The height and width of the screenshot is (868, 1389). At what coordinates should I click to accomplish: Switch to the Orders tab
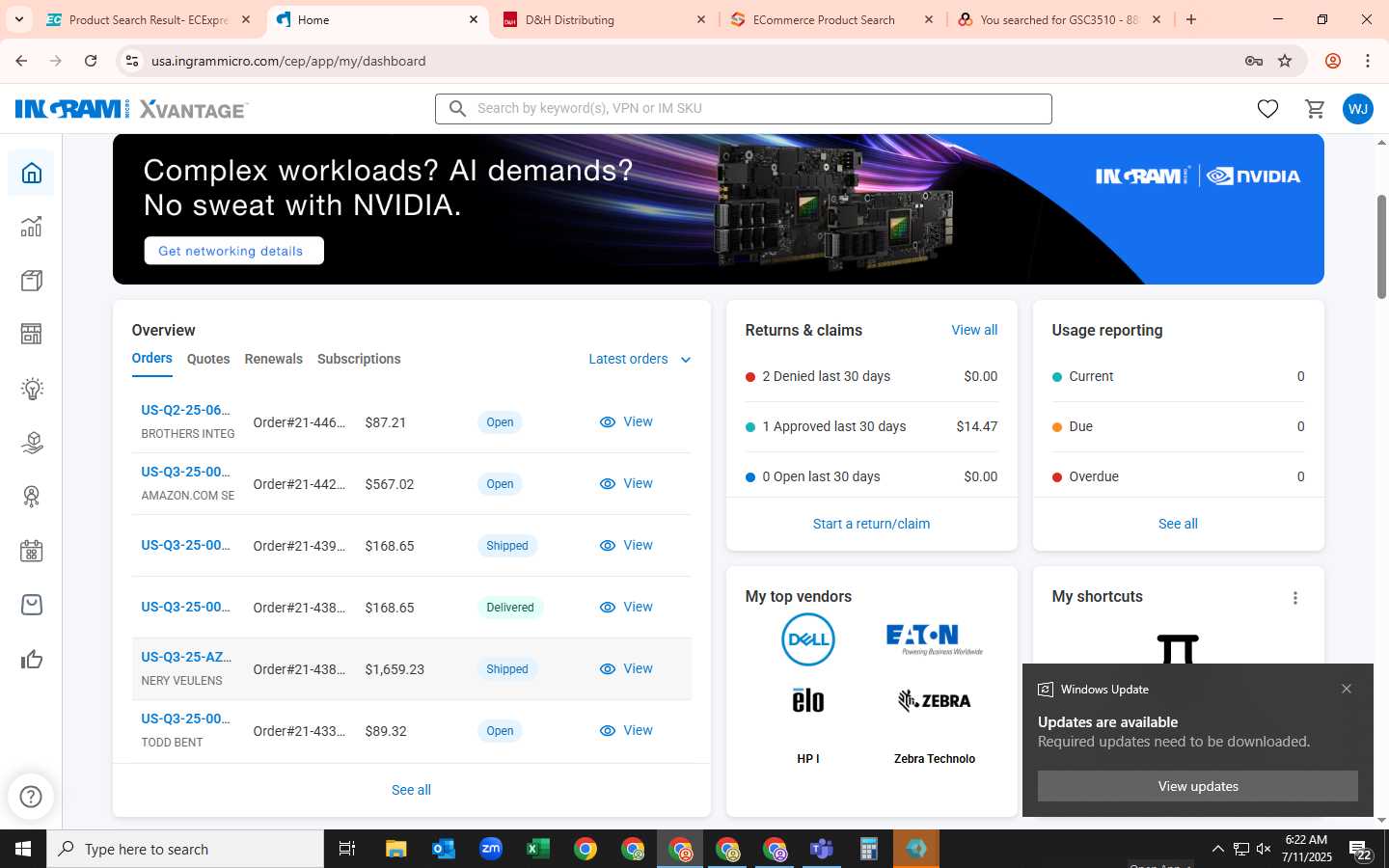click(x=151, y=359)
